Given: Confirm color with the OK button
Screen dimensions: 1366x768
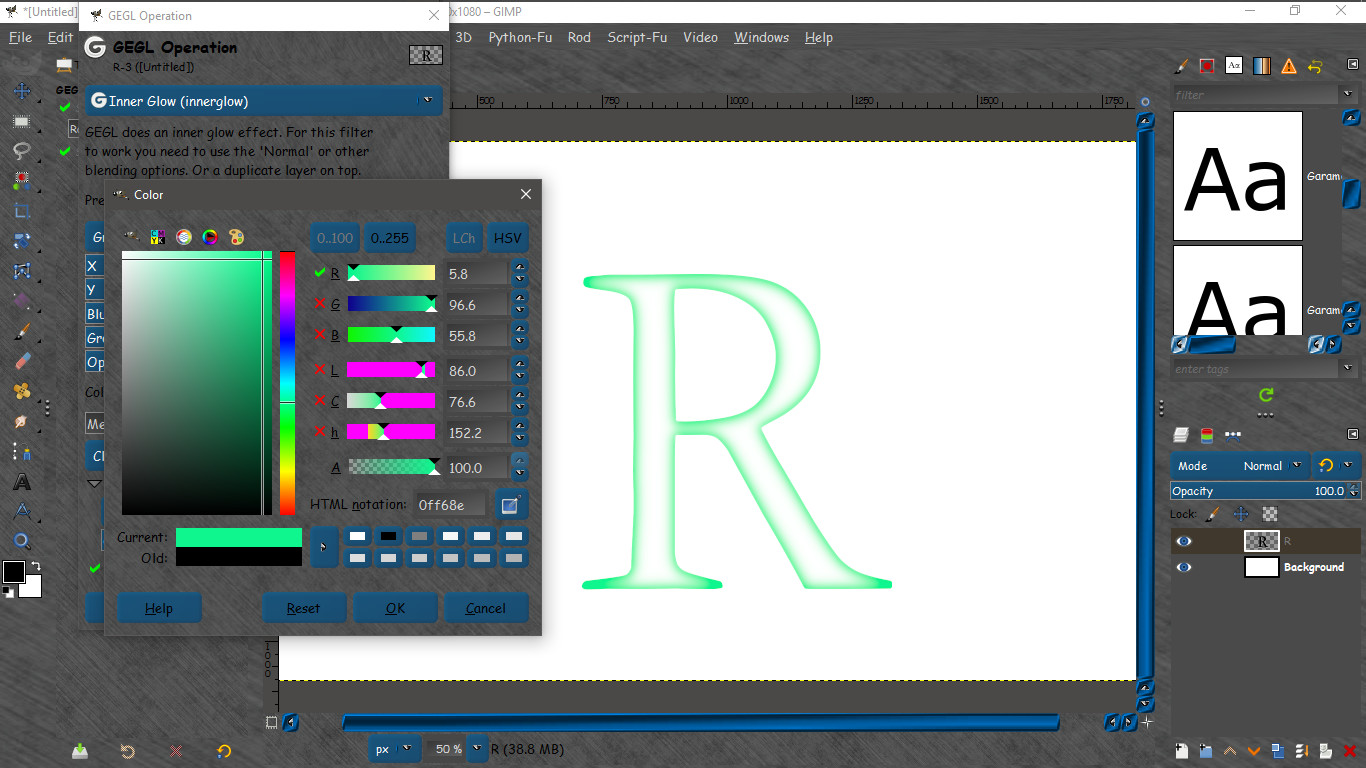Looking at the screenshot, I should (396, 608).
